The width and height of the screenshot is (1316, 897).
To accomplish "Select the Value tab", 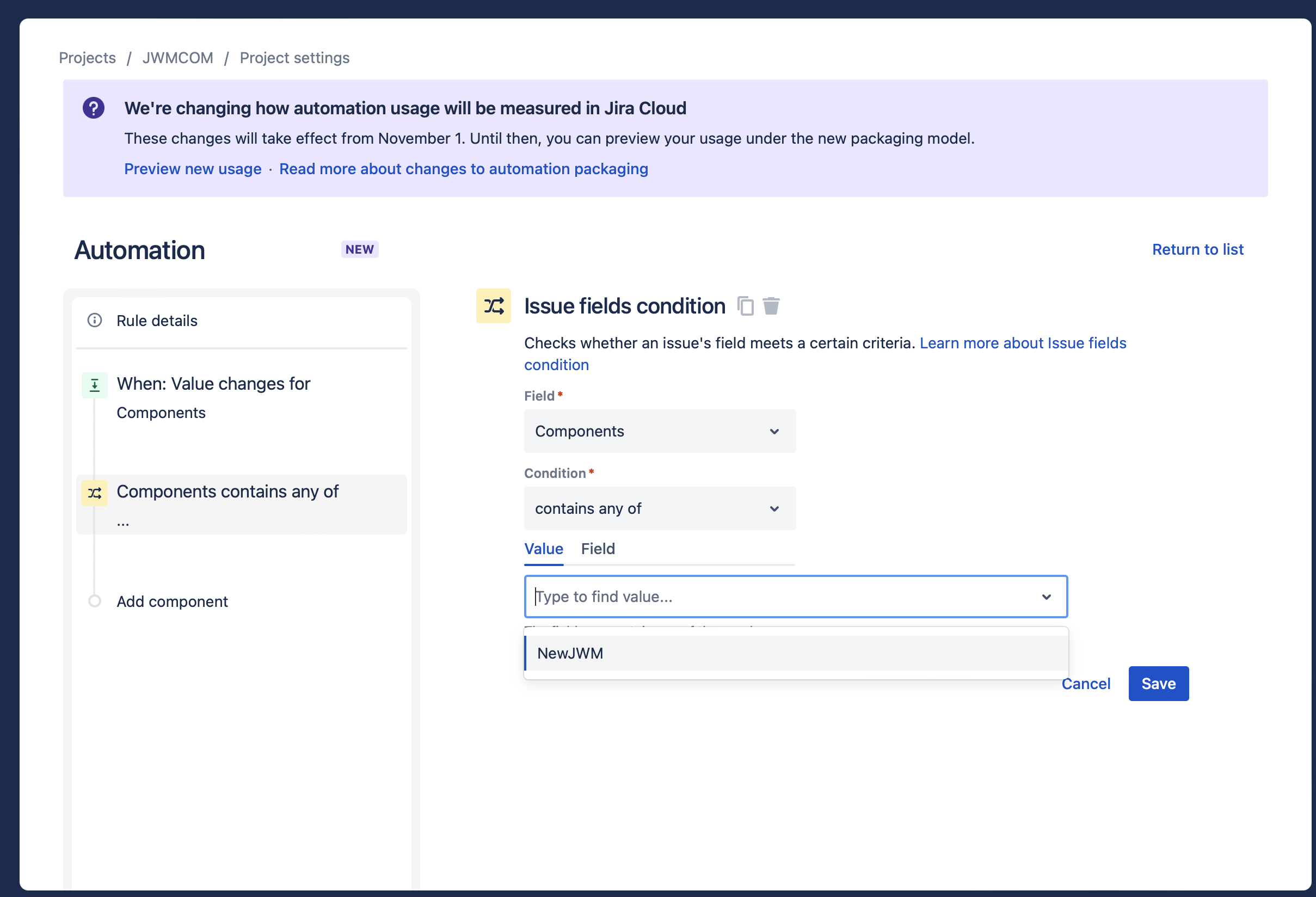I will pos(543,549).
